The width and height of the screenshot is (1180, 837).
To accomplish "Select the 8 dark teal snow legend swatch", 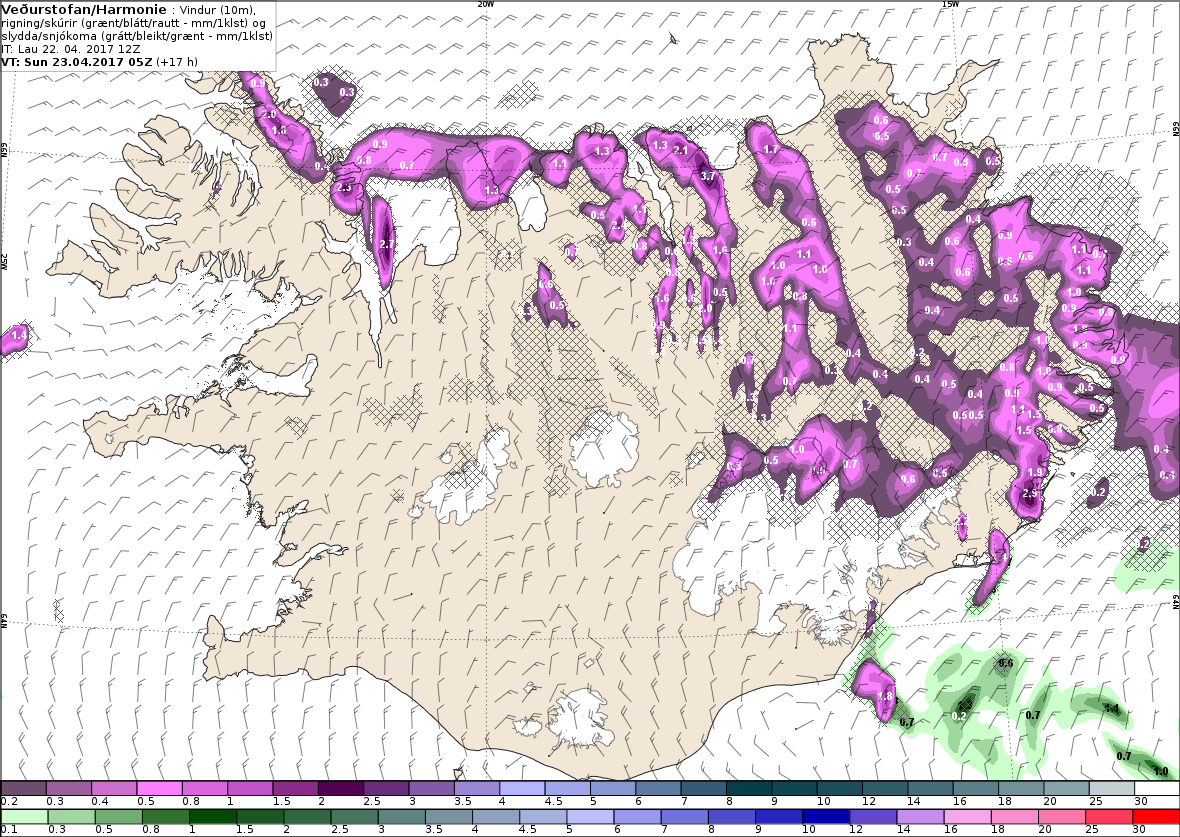I will pos(750,788).
